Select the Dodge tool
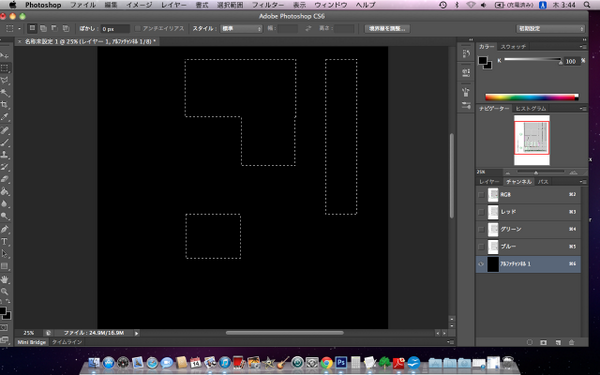 [5, 216]
